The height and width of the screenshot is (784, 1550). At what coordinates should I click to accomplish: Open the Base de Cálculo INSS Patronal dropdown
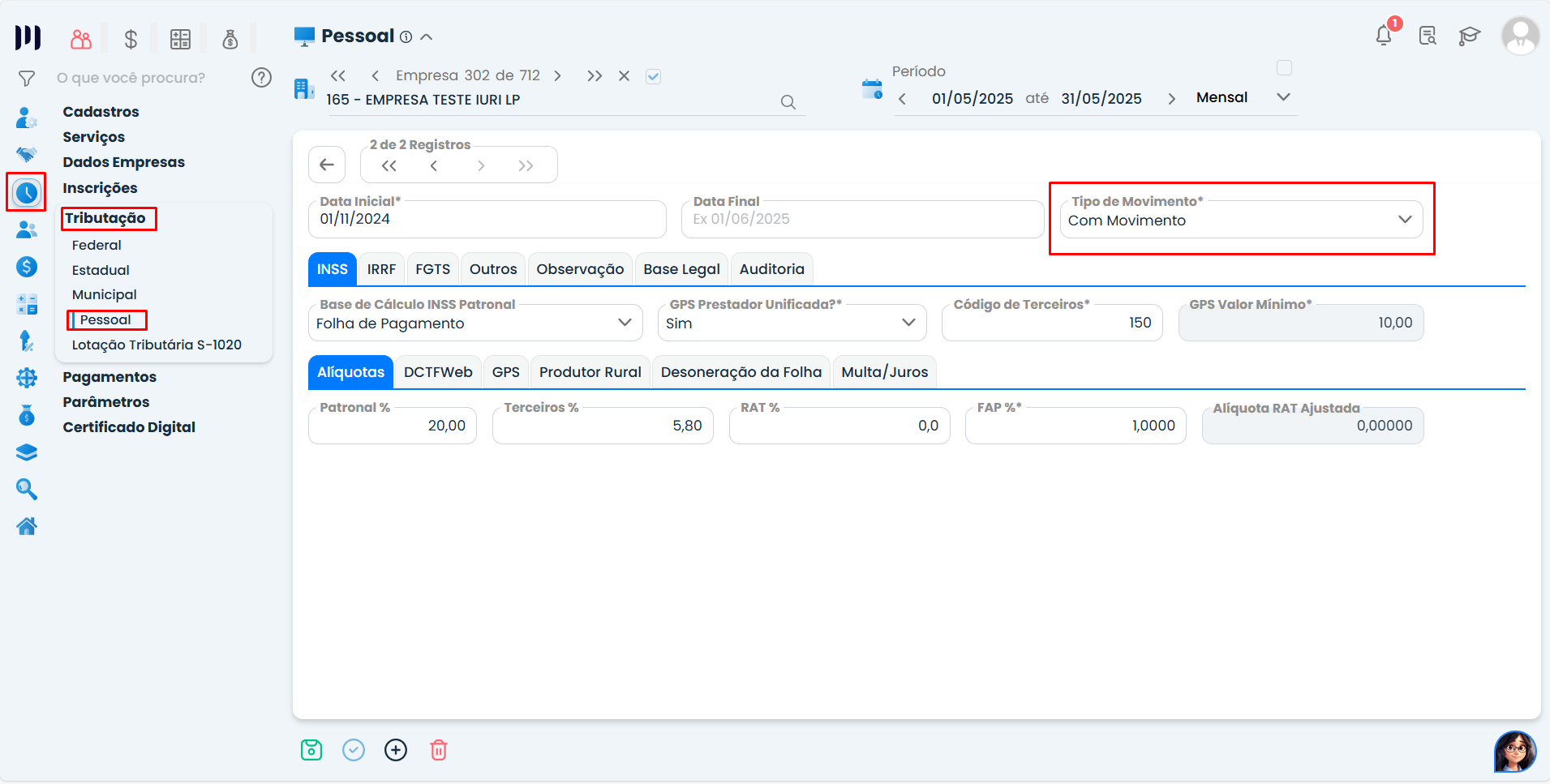625,323
